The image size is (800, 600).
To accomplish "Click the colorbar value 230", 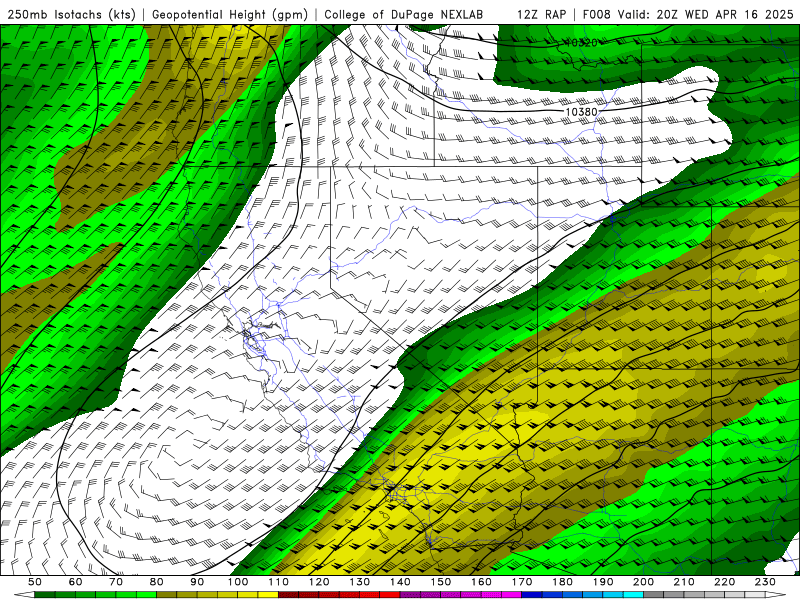I will tap(765, 582).
